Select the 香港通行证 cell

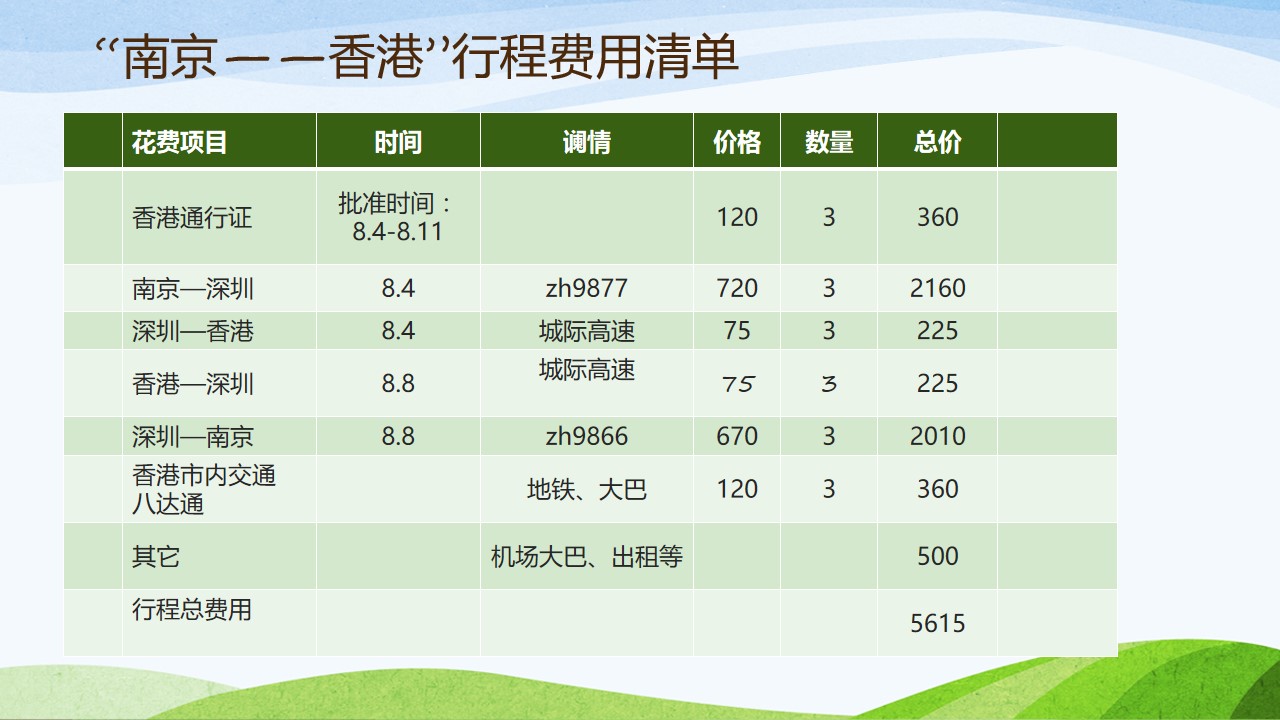pyautogui.click(x=219, y=217)
